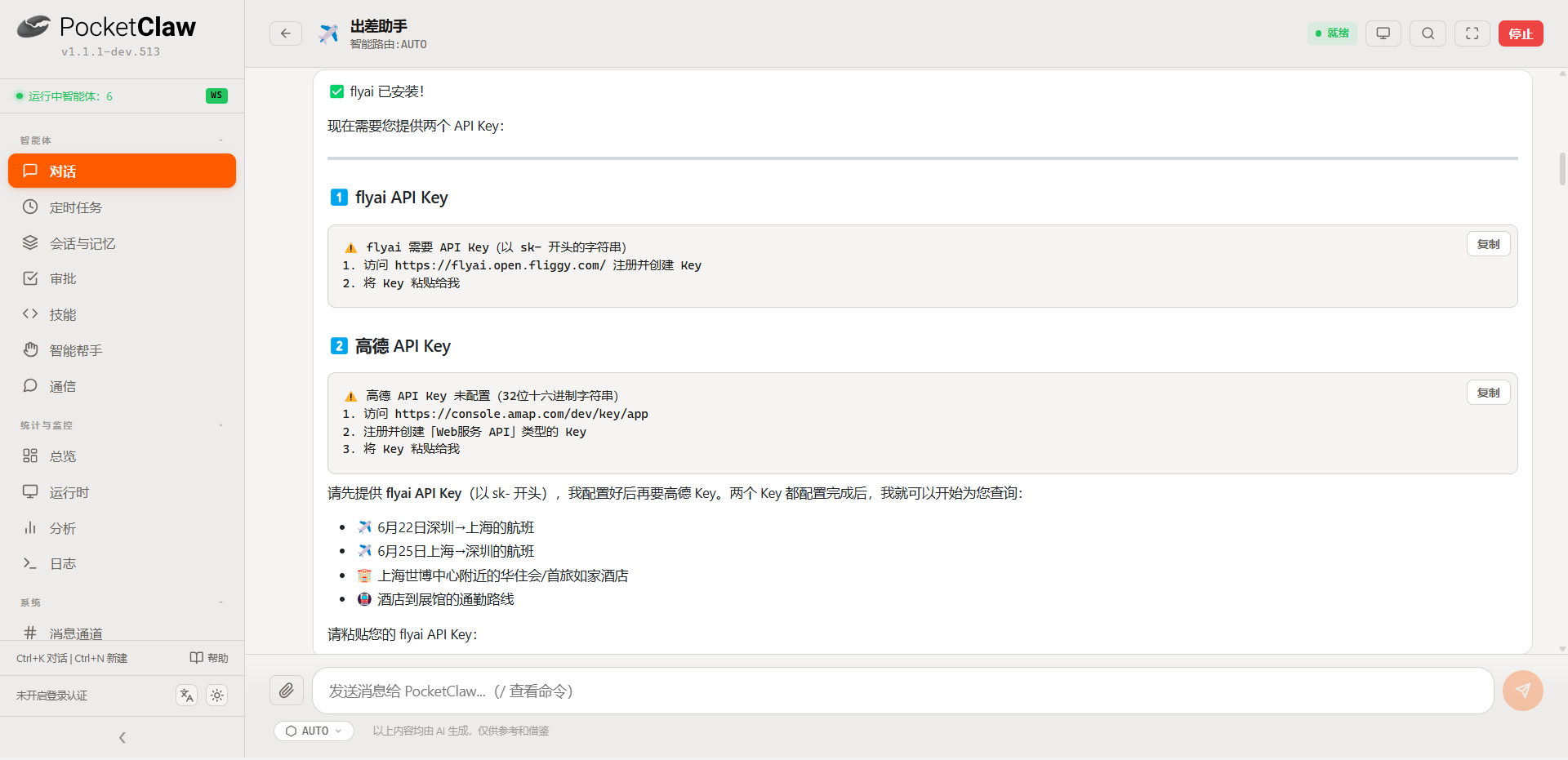Open 智能帮手 in sidebar

[x=122, y=350]
